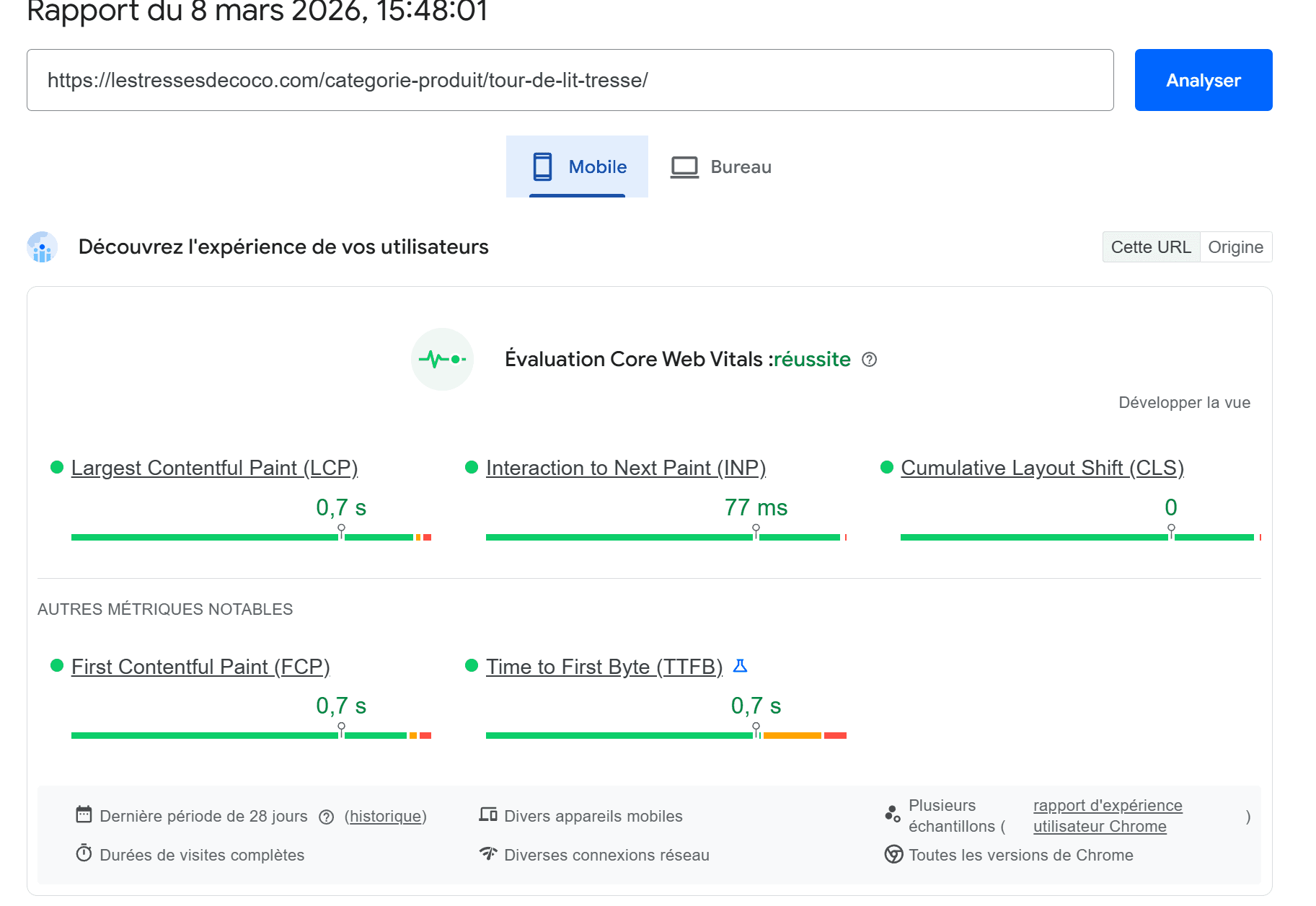Click the flask icon next to TTFB

tap(741, 667)
